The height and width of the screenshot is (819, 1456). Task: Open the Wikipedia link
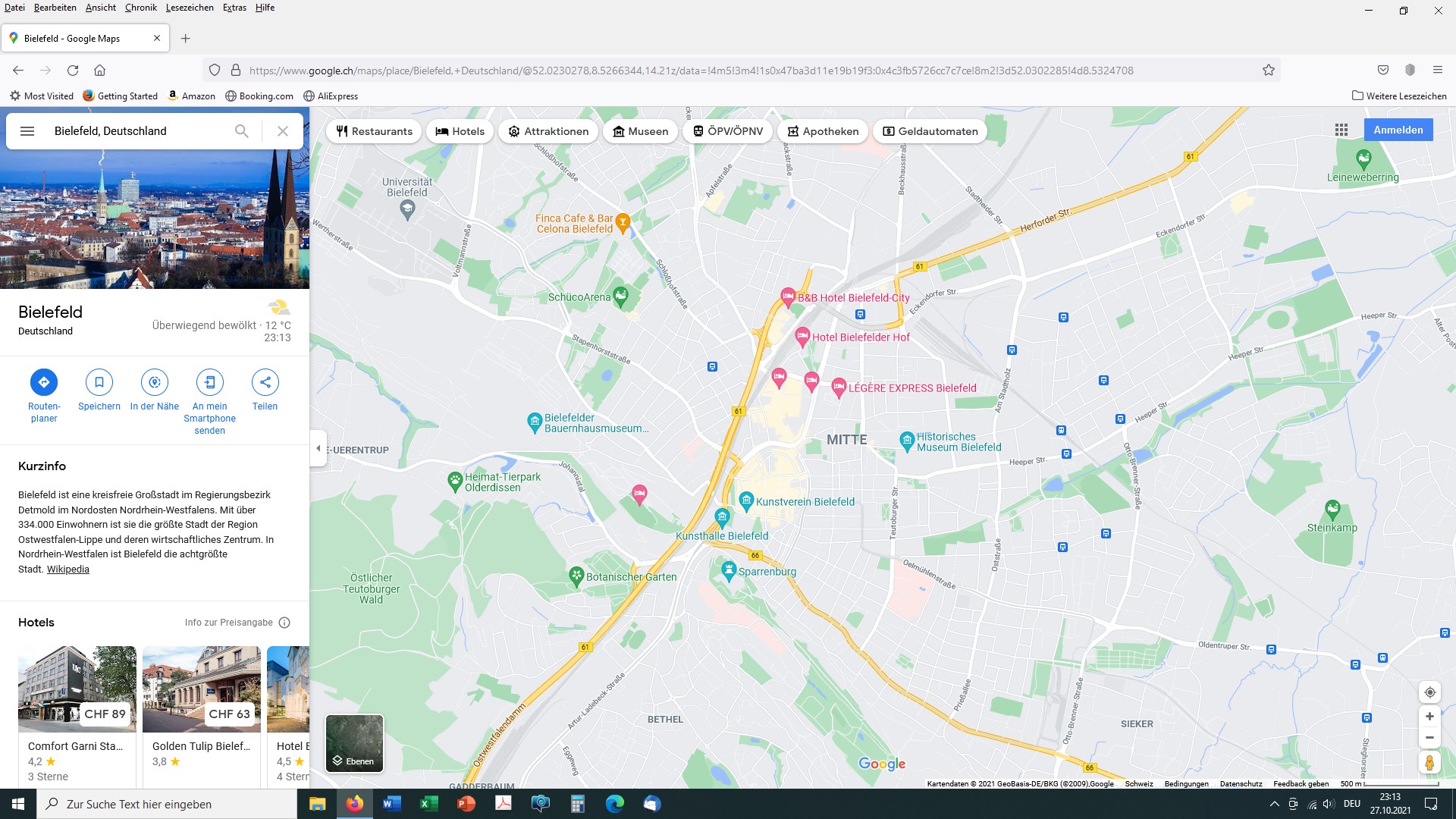tap(67, 570)
